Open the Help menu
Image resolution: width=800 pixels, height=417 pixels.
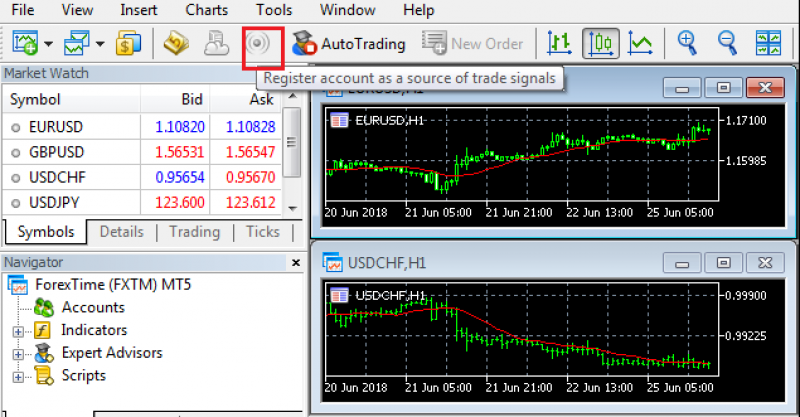pos(418,10)
